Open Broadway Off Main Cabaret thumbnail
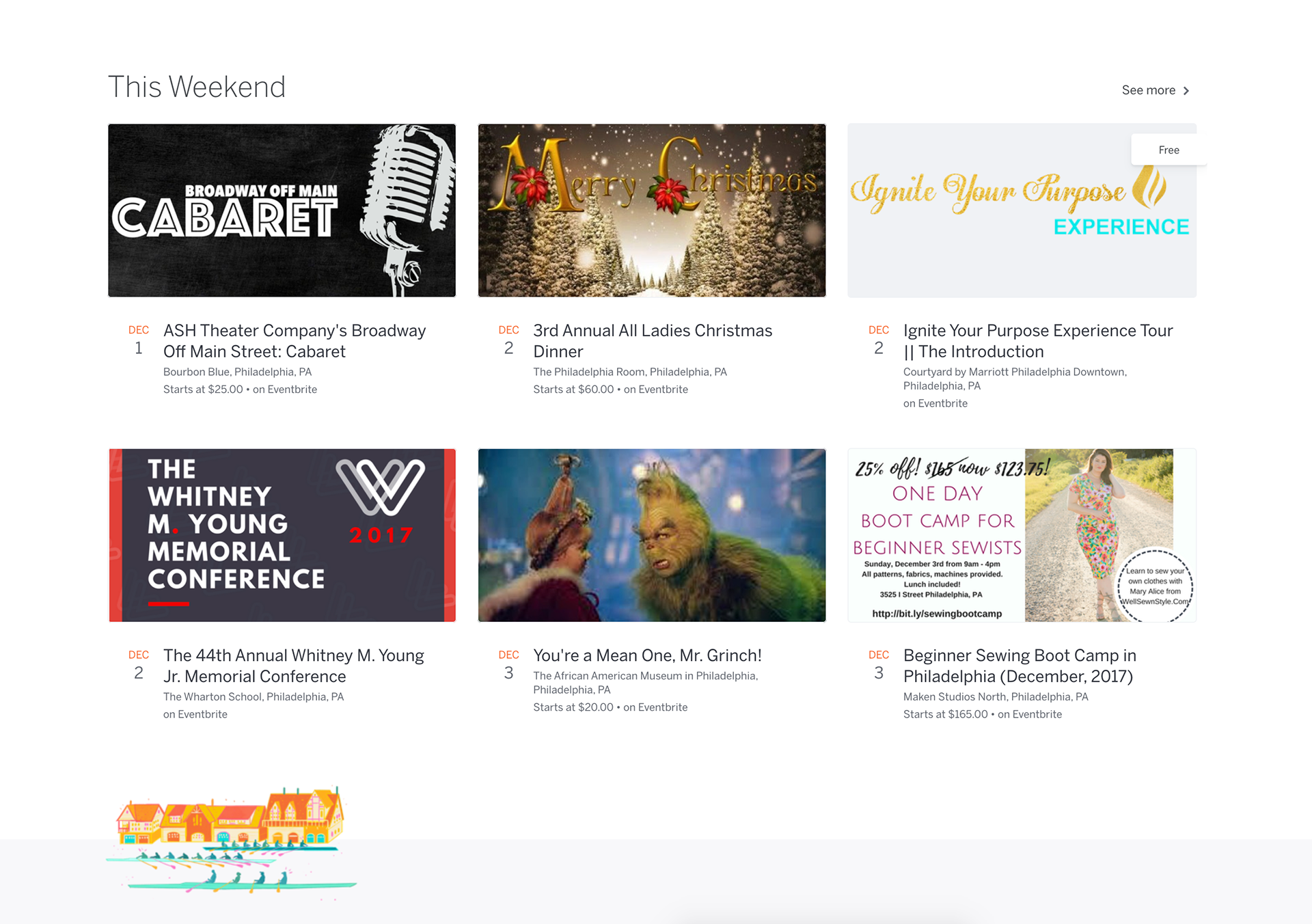The height and width of the screenshot is (924, 1312). [x=282, y=210]
